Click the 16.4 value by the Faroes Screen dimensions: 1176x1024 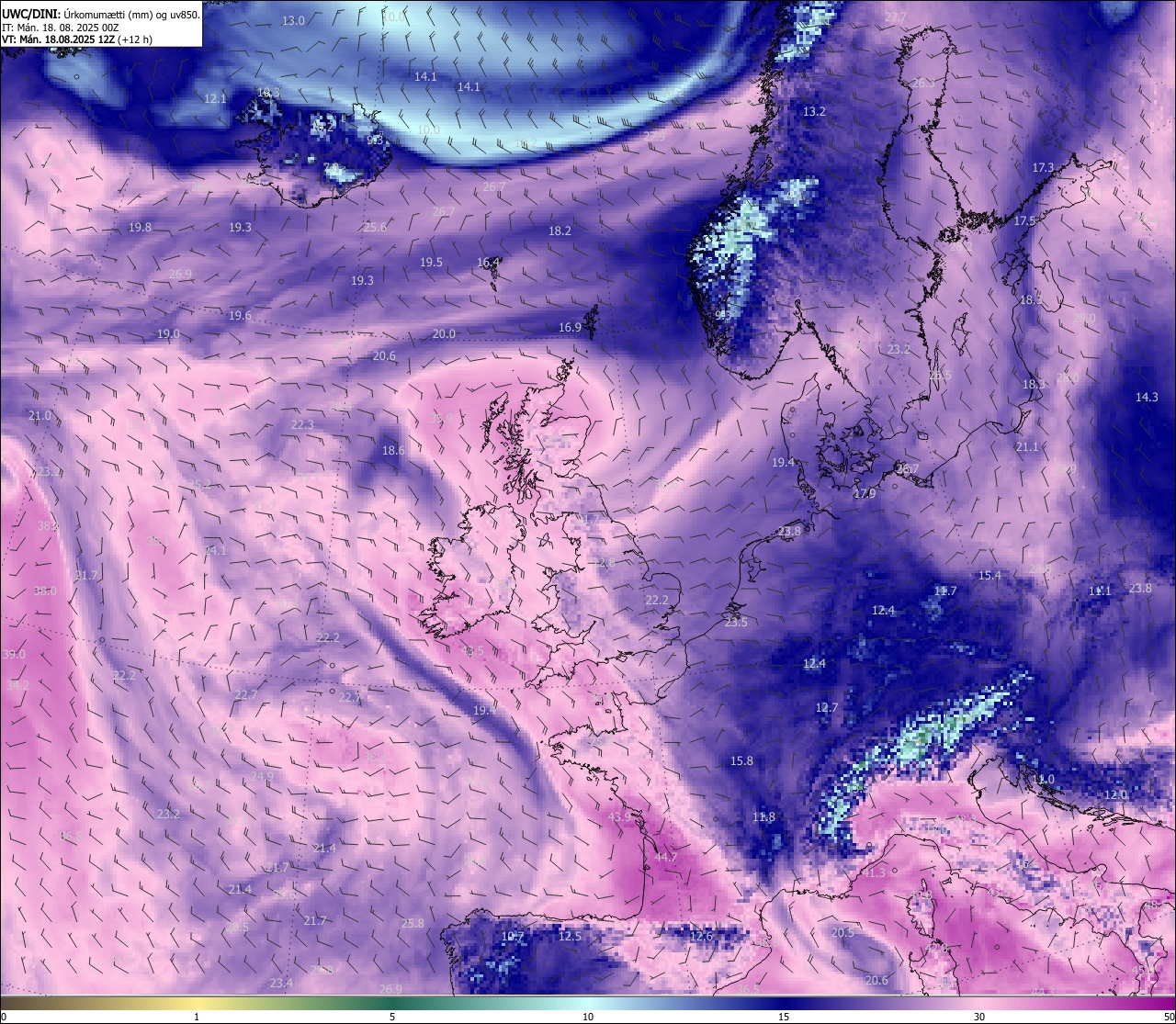coord(488,263)
